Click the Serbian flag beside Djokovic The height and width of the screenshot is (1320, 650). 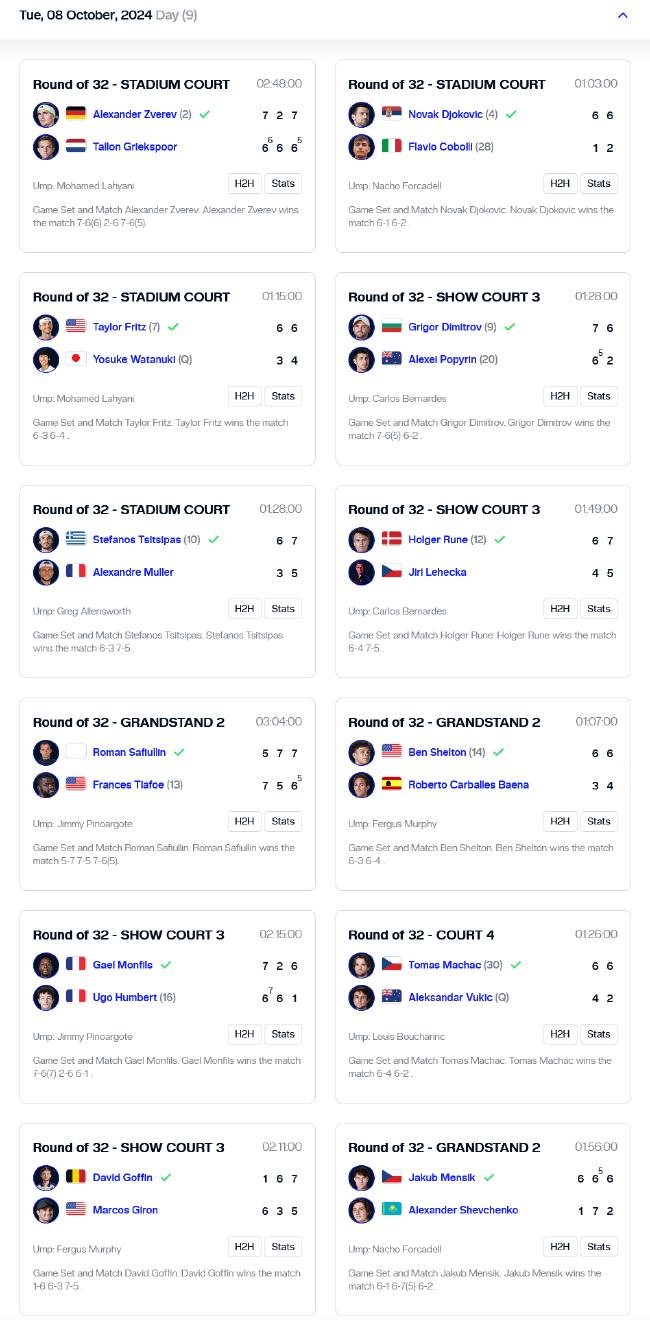point(391,114)
